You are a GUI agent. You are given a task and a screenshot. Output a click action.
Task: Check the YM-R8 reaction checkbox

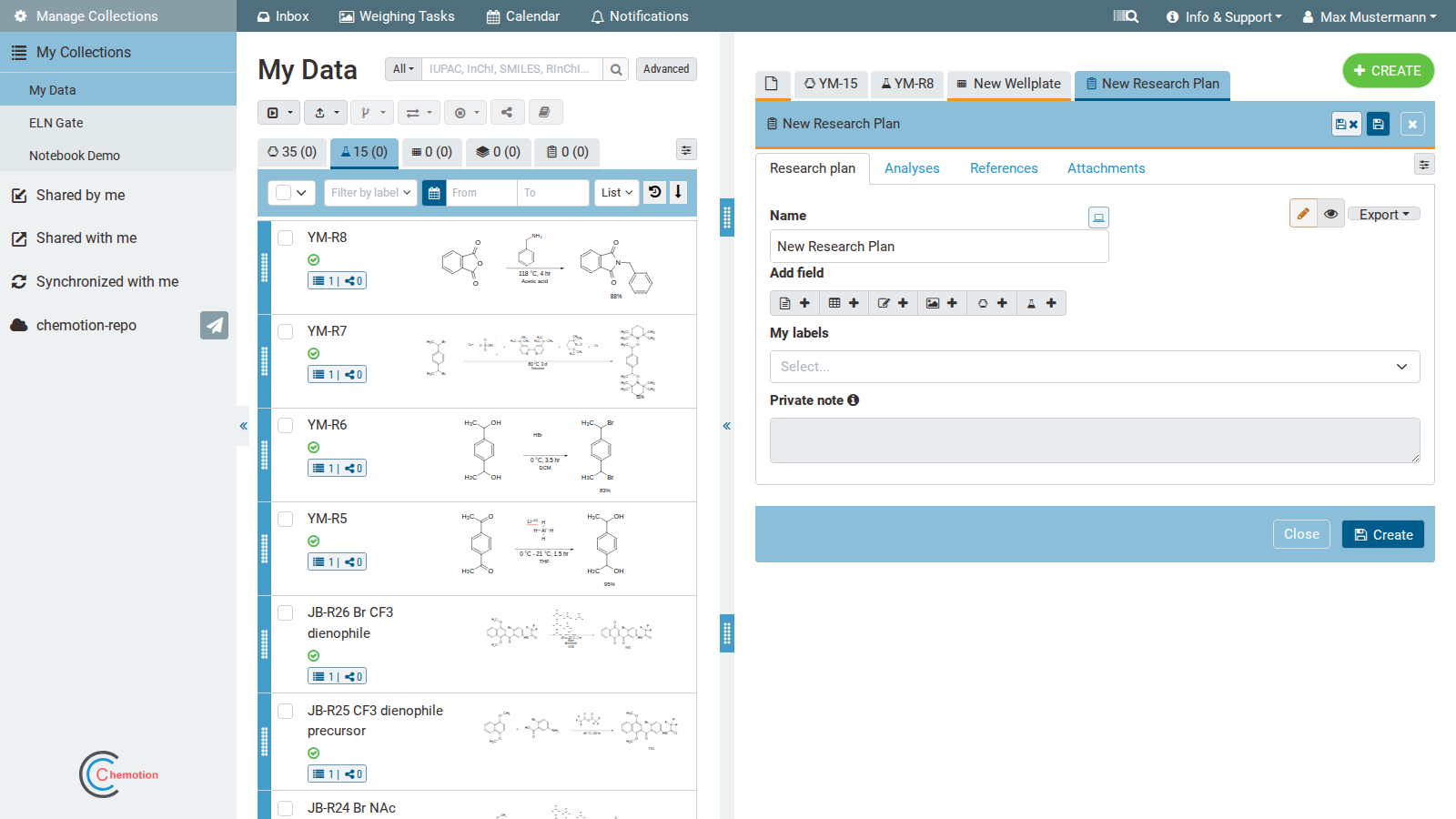point(286,238)
